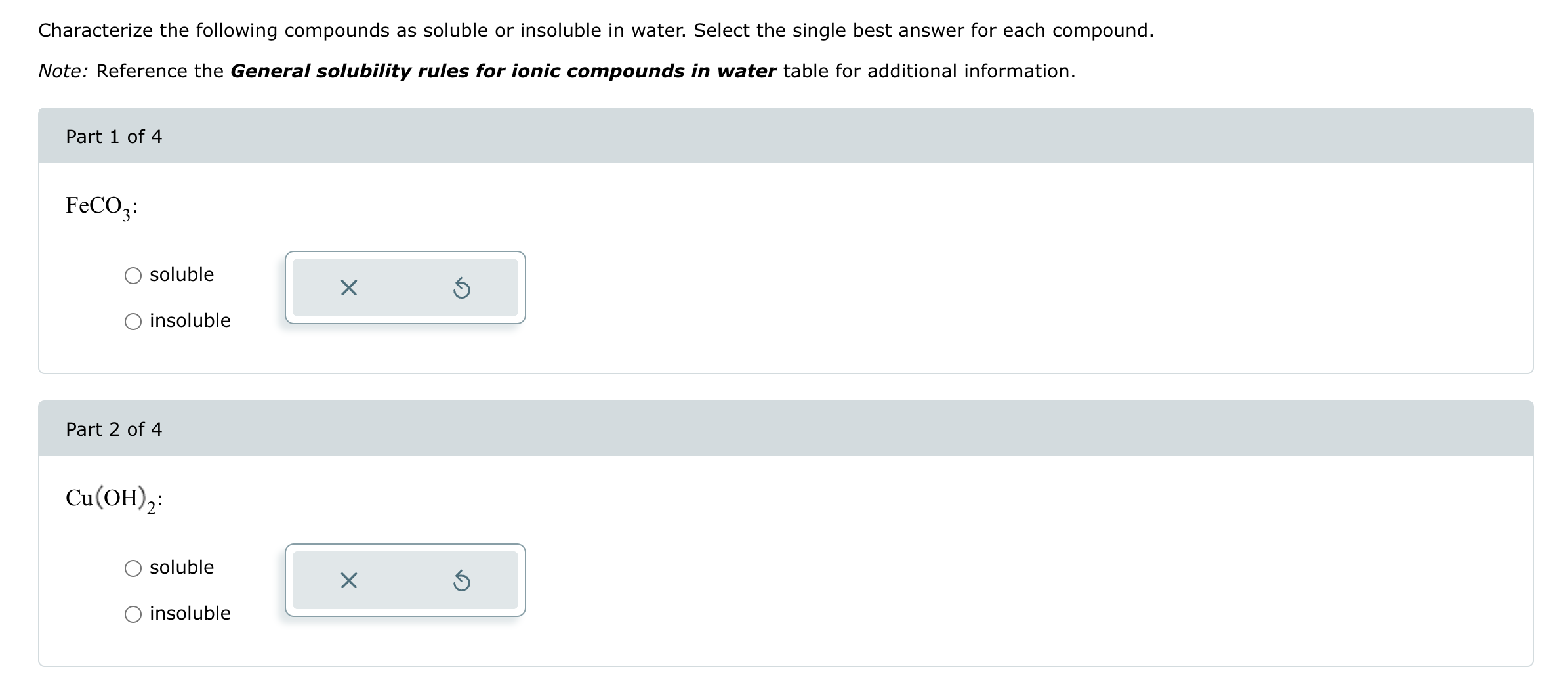Select soluble for Cu(OH)2

coord(133,568)
